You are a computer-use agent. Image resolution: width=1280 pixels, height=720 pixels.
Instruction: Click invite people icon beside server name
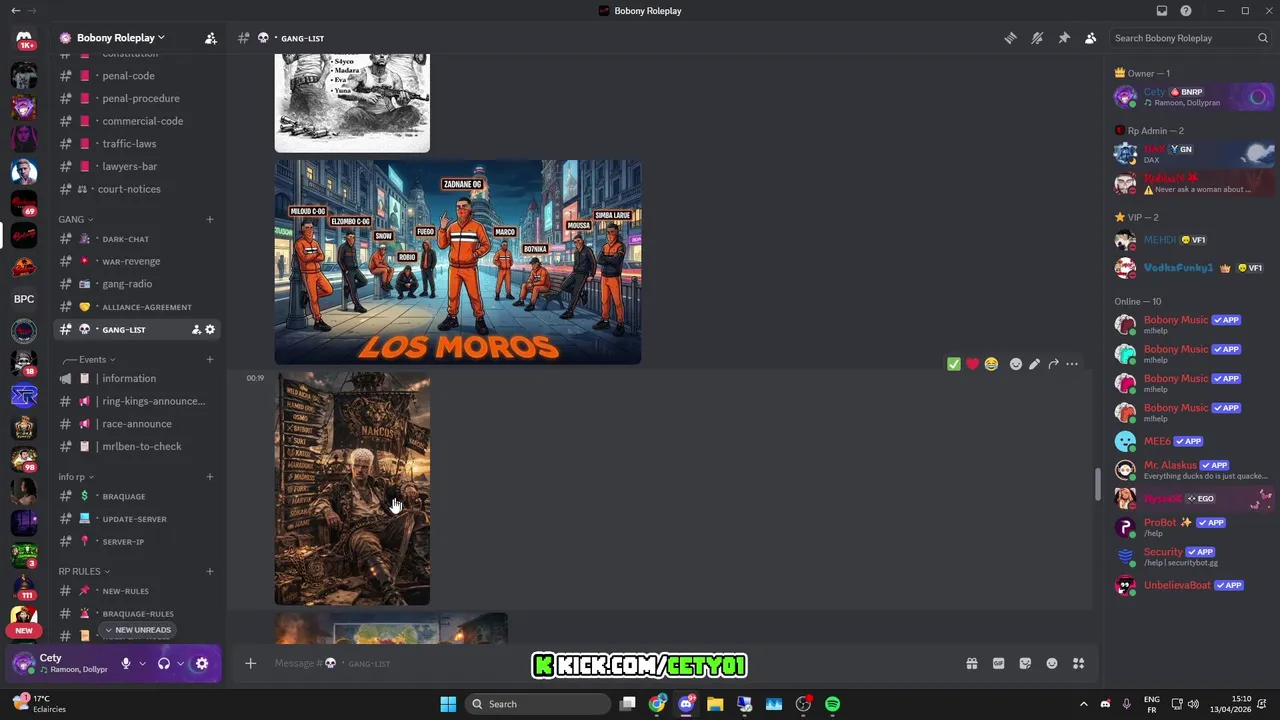click(x=210, y=38)
